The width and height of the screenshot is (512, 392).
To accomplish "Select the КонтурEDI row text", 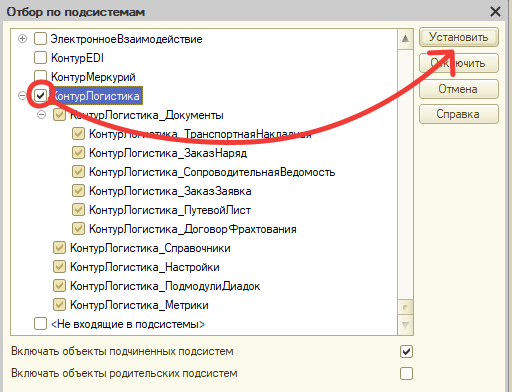I will tap(77, 58).
